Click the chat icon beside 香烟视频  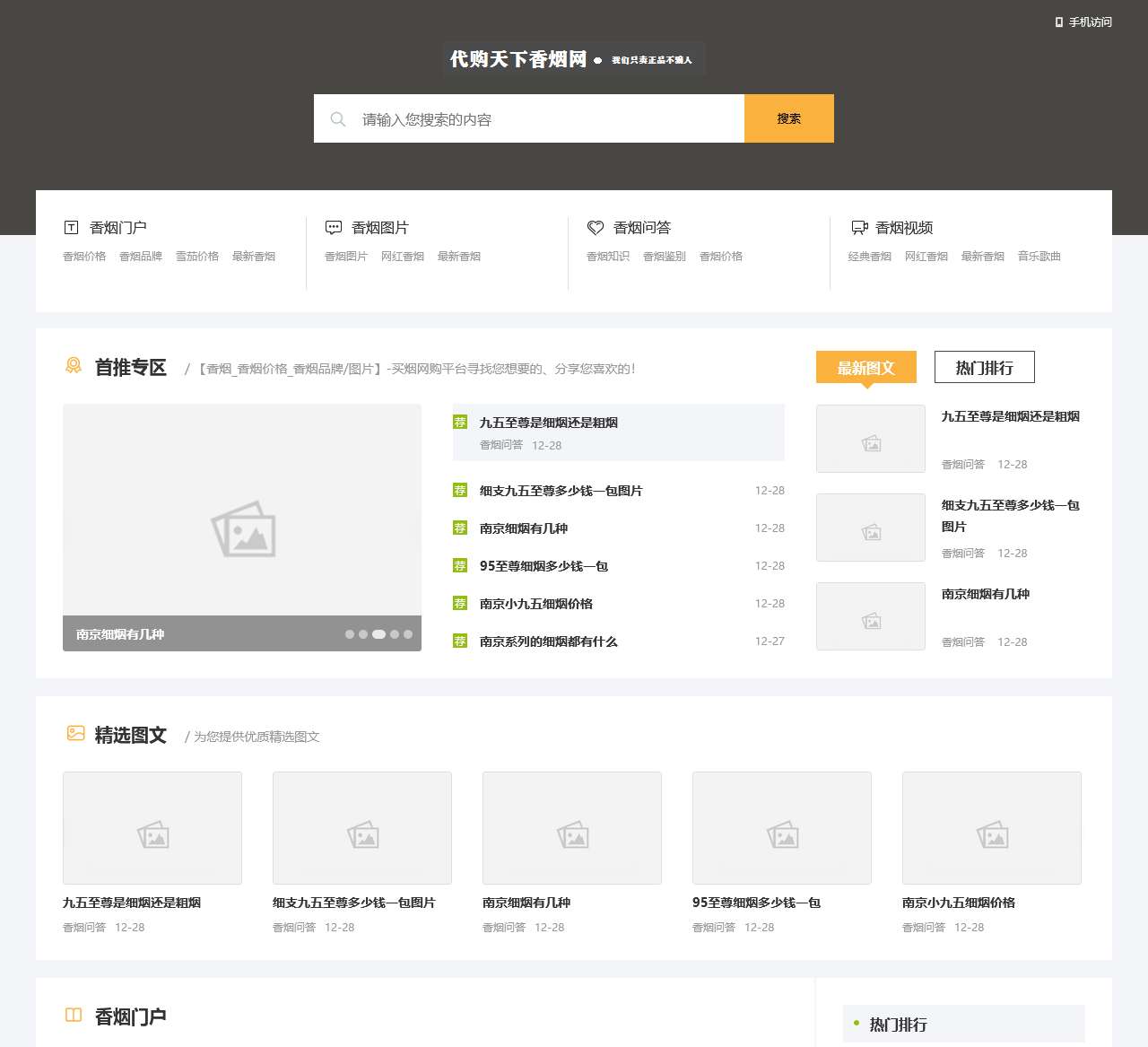coord(859,227)
